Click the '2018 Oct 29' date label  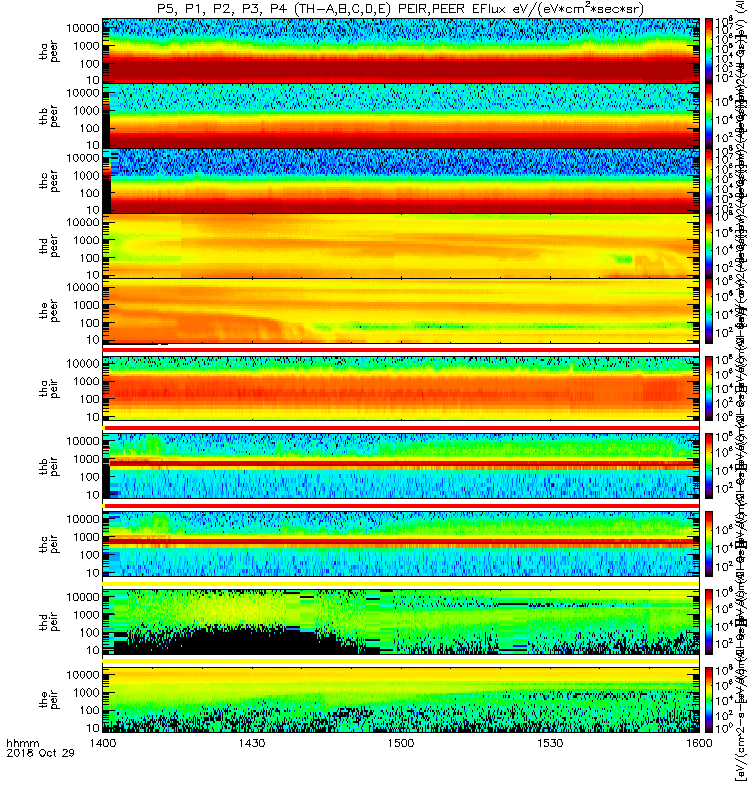40,753
